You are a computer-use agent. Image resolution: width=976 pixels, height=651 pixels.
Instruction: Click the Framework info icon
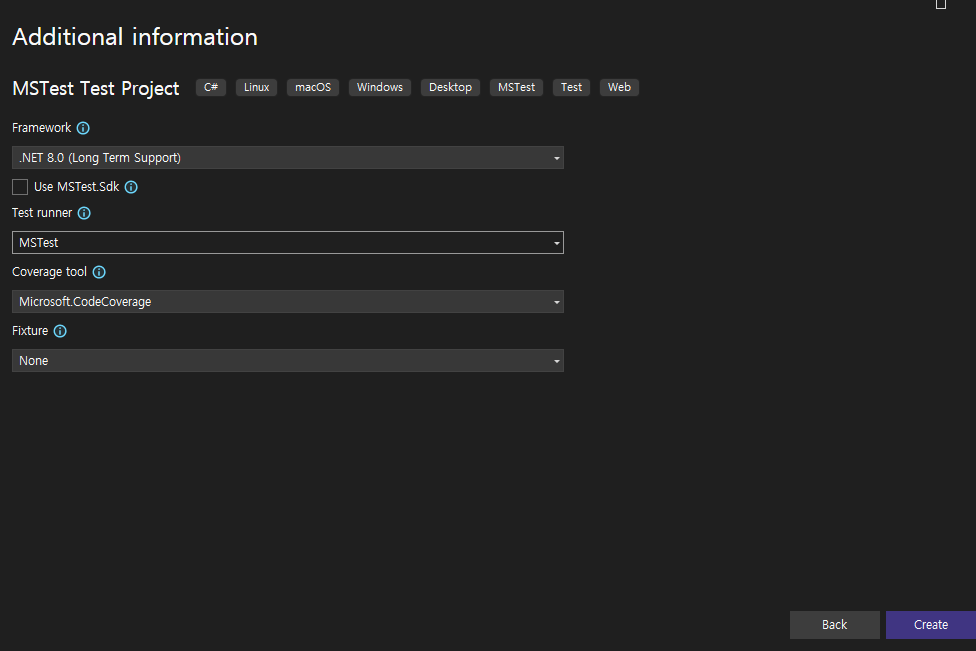[x=83, y=128]
